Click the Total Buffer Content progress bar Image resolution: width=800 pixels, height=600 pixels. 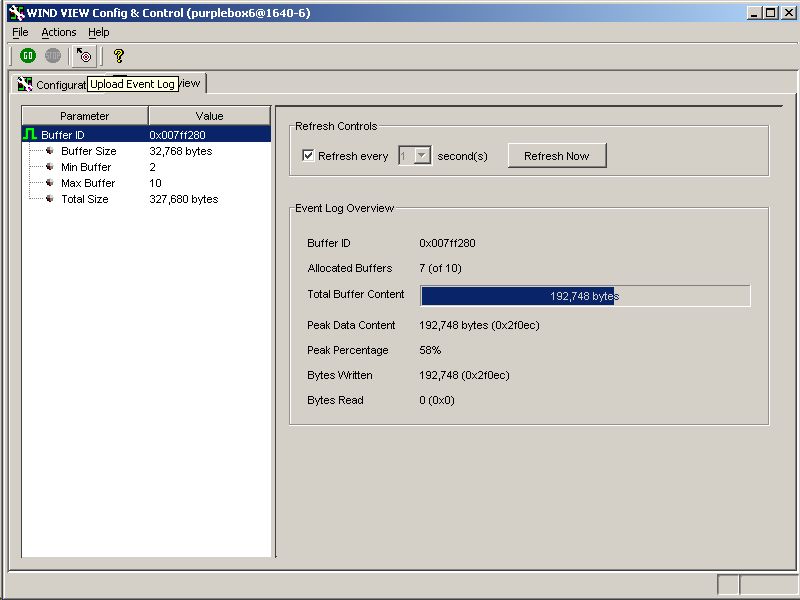pos(585,296)
